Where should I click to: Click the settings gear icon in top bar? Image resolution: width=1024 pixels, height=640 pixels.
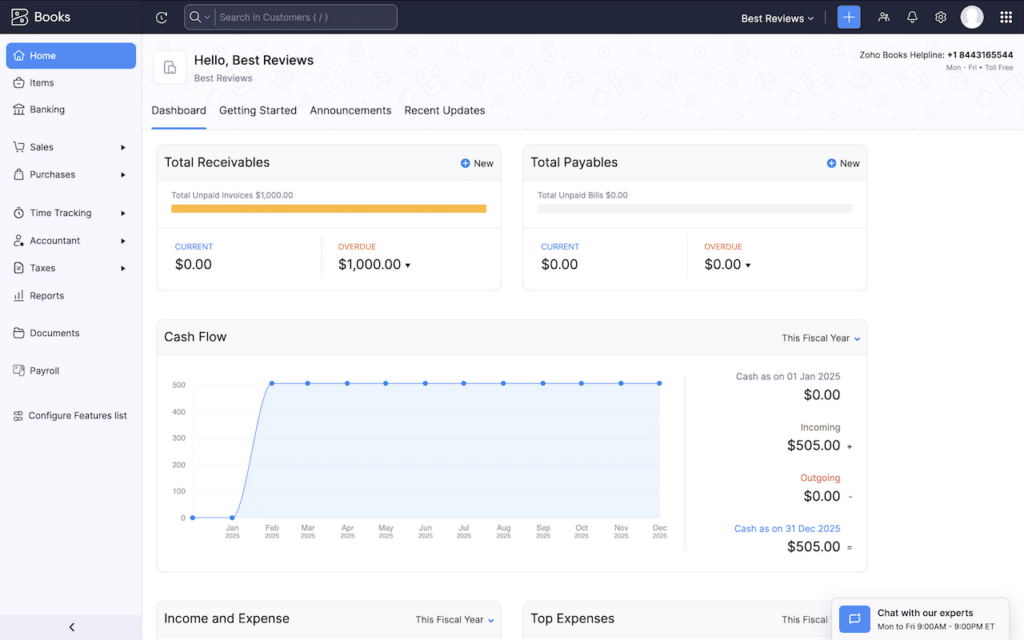pos(939,17)
